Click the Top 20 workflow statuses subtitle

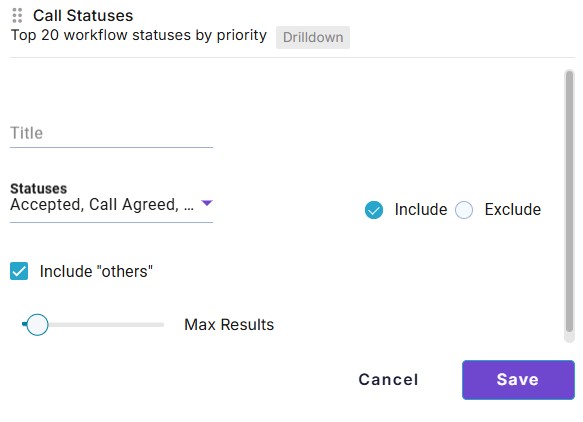[x=139, y=35]
